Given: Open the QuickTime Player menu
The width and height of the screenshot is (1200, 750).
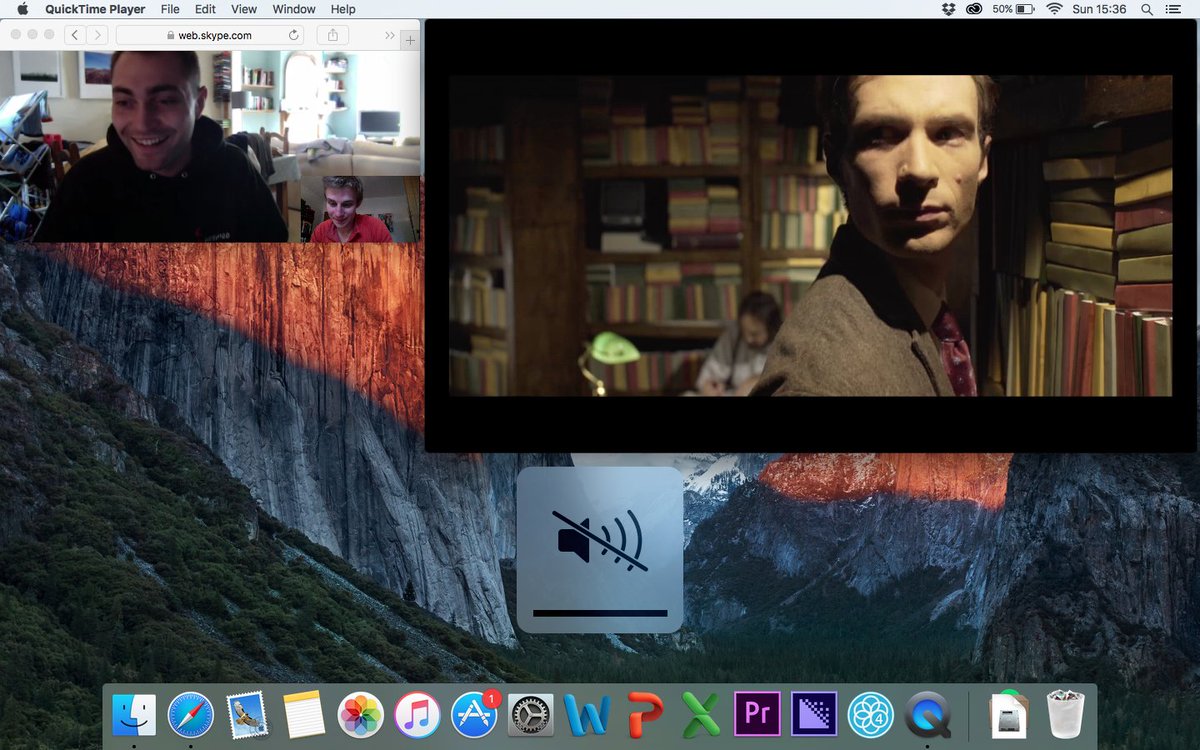Looking at the screenshot, I should (95, 9).
